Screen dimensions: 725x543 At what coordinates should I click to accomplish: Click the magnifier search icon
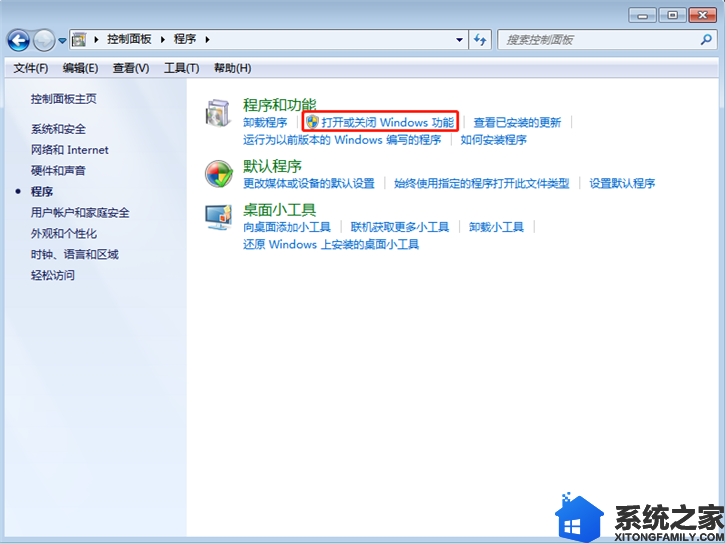pyautogui.click(x=706, y=40)
